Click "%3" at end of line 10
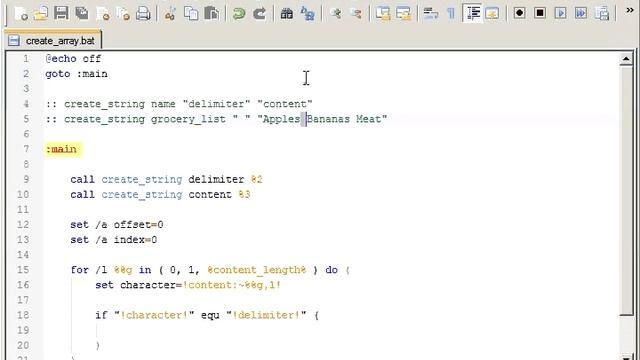Image resolution: width=640 pixels, height=360 pixels. click(x=244, y=194)
